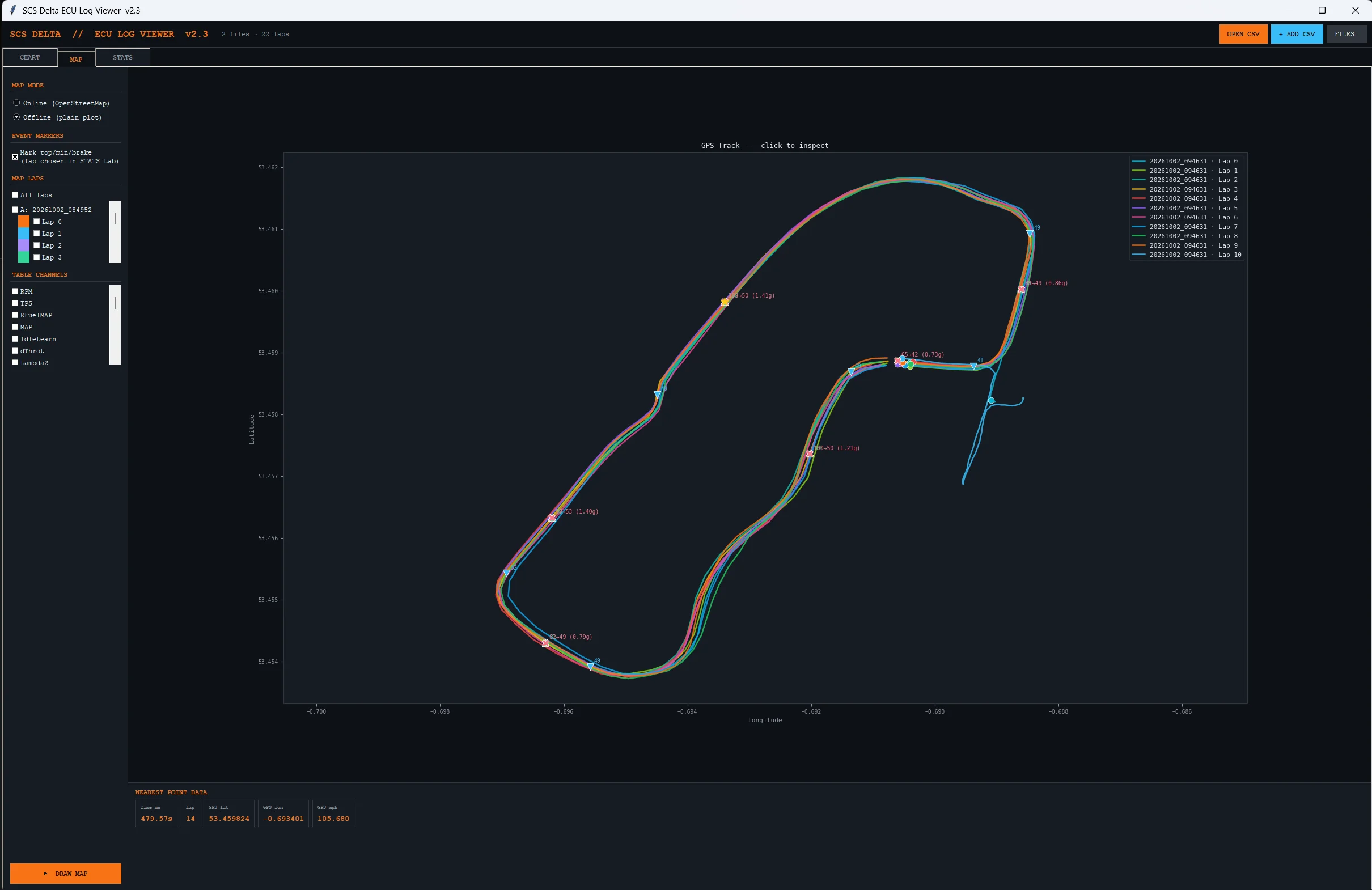Click the cyan dot on the pit lane trace

[x=991, y=401]
